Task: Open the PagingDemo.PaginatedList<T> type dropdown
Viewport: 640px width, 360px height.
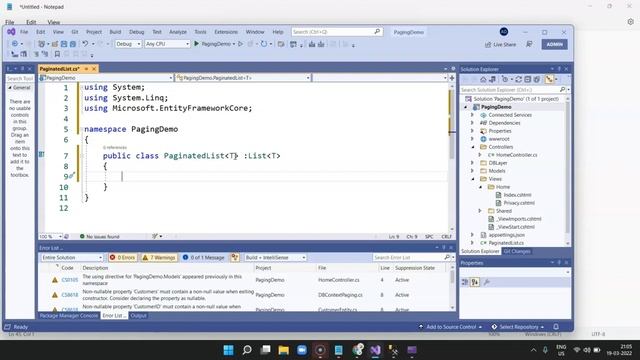Action: [243, 78]
